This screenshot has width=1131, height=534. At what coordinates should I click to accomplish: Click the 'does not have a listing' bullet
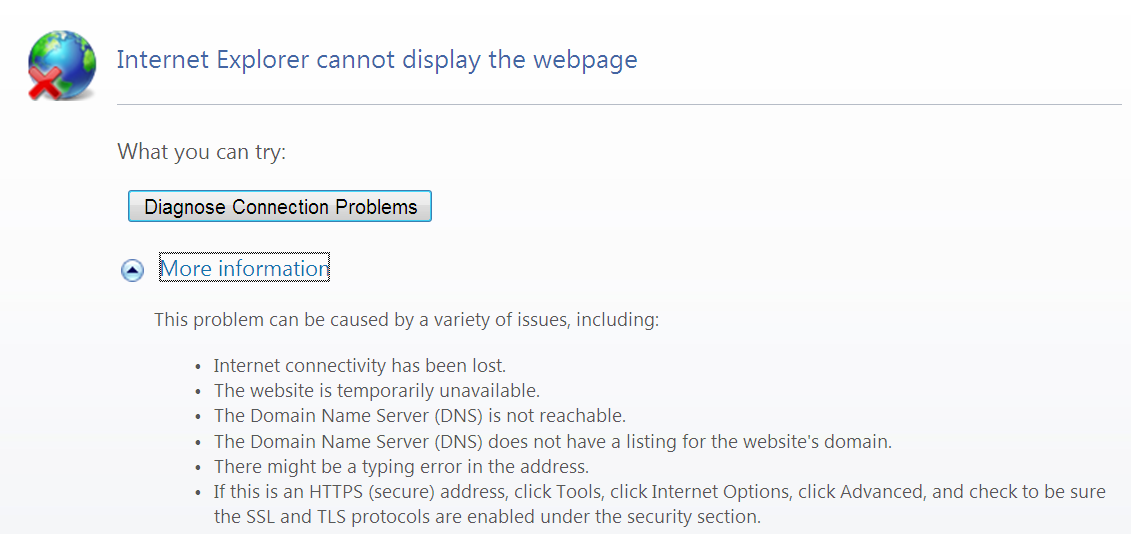[553, 442]
